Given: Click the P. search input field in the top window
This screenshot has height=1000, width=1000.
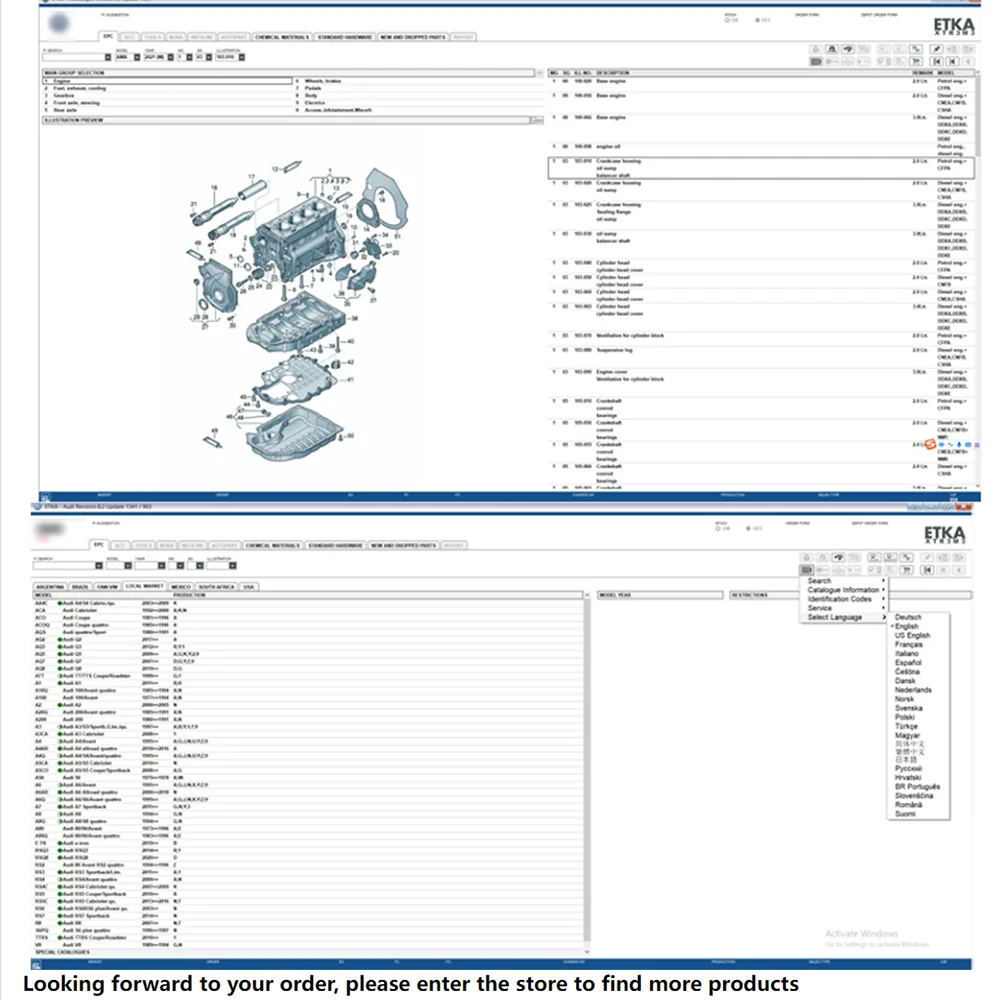Looking at the screenshot, I should coord(73,57).
